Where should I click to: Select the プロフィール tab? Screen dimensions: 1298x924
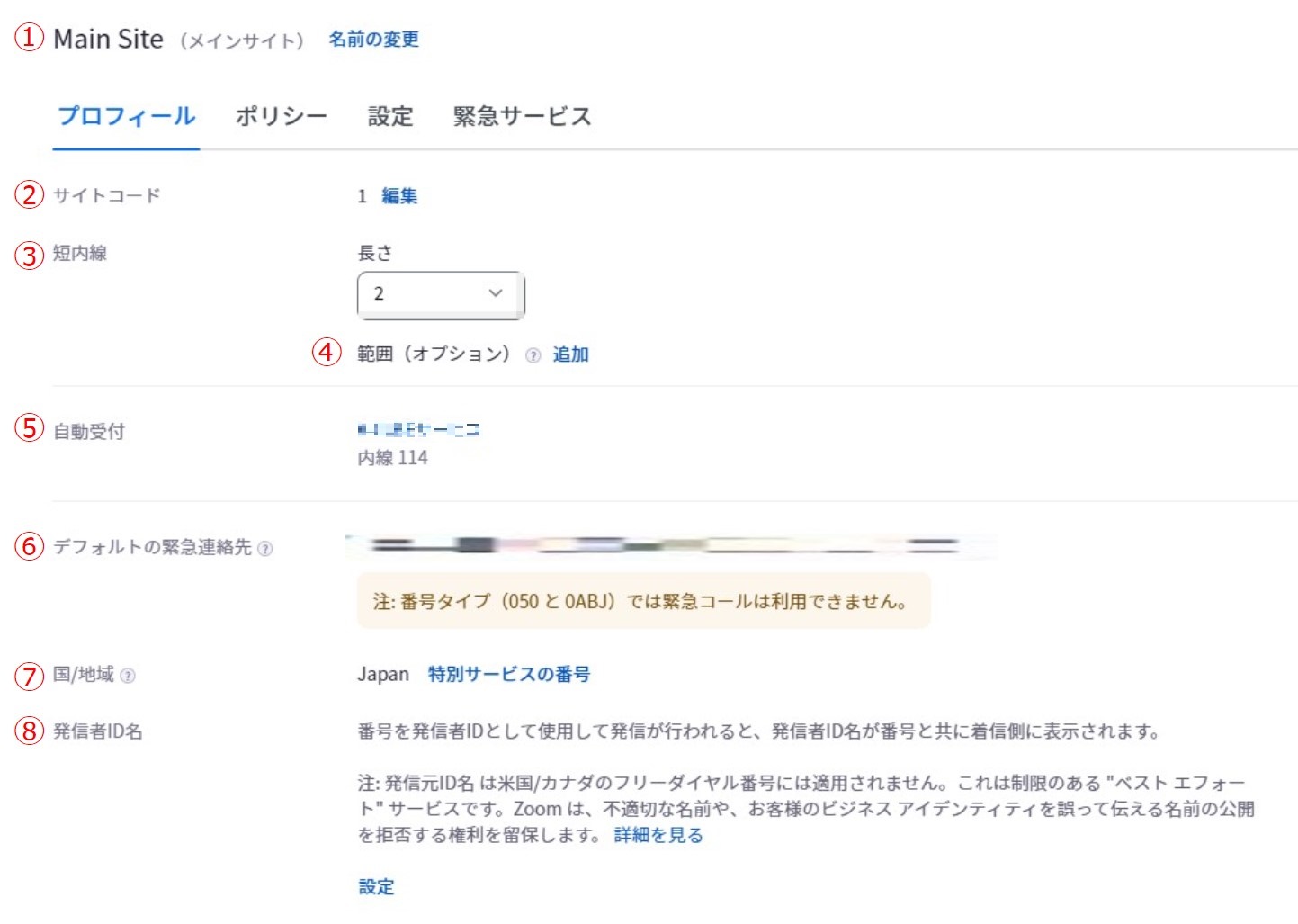click(127, 117)
